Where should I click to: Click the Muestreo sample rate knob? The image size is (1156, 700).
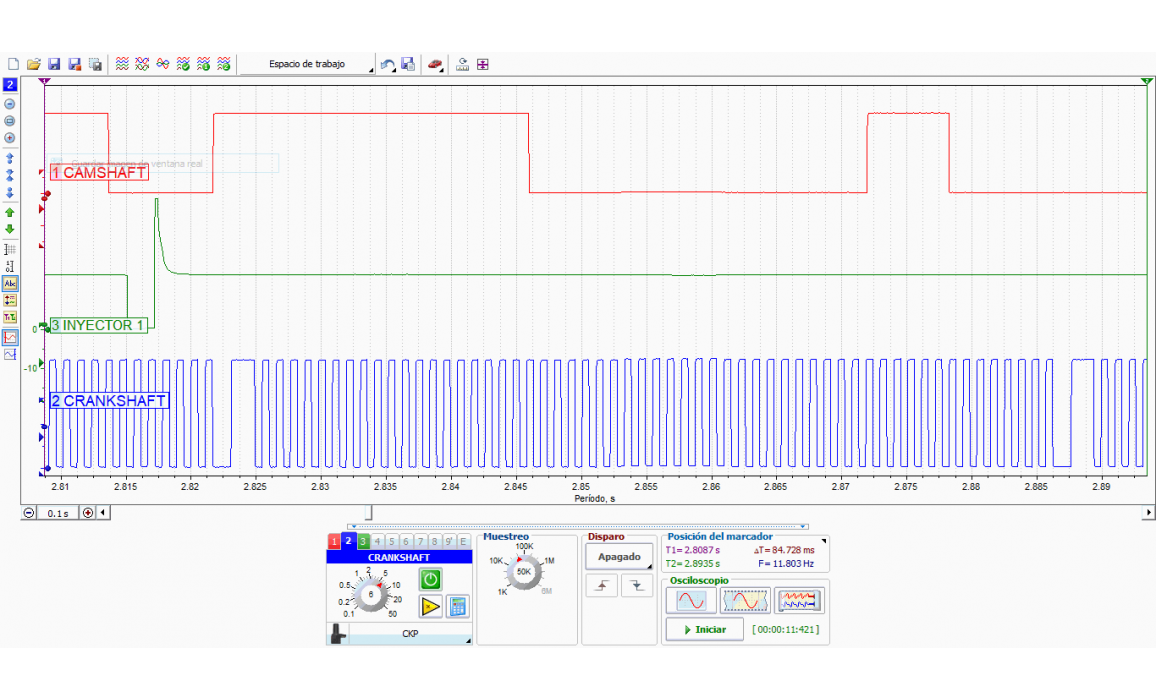coord(523,571)
